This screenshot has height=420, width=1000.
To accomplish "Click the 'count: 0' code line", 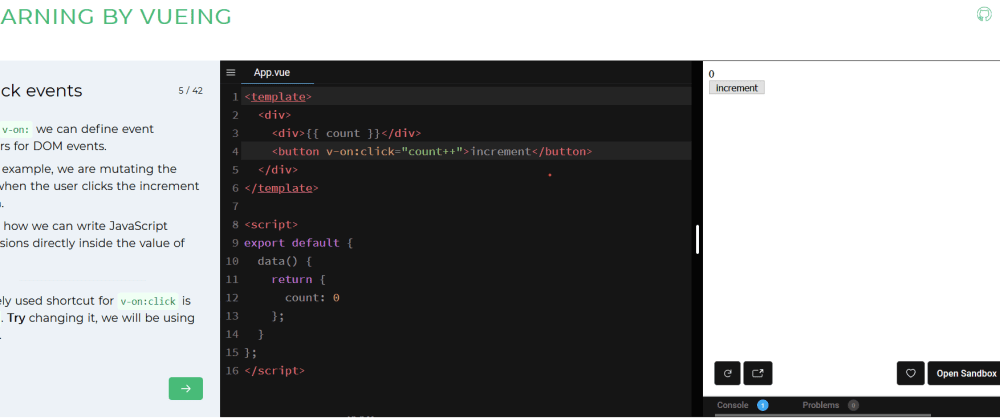I will click(312, 298).
